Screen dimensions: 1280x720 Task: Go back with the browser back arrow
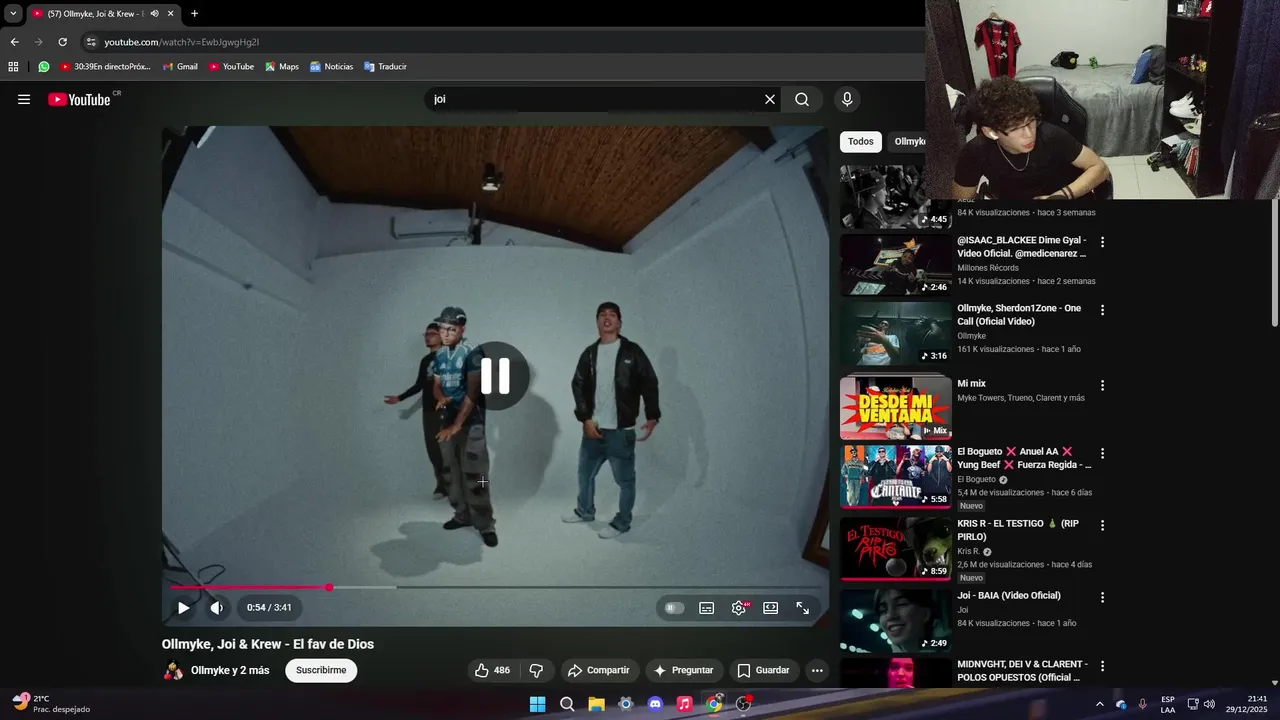pos(14,42)
